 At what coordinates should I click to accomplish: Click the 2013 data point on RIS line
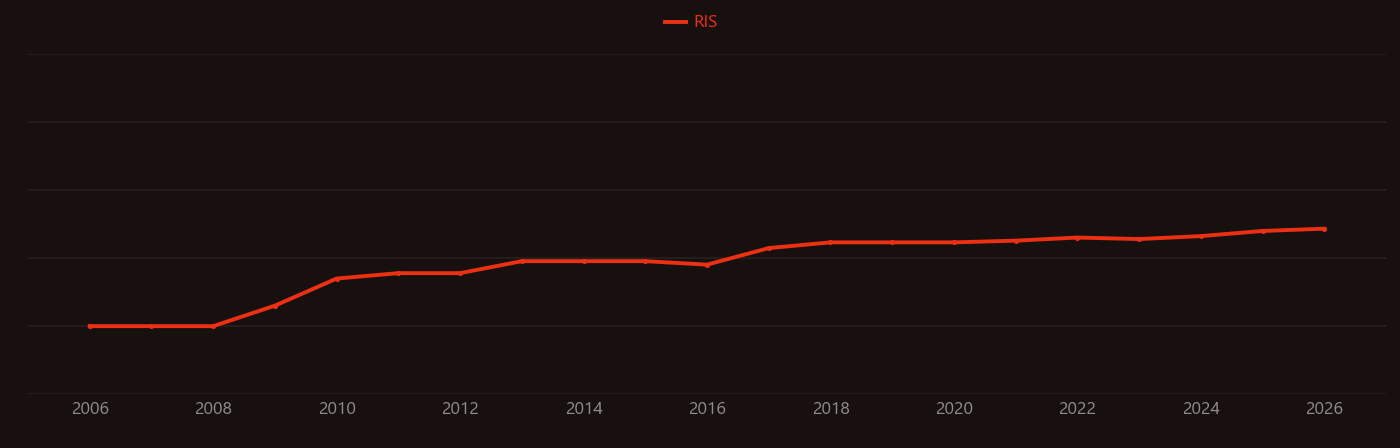tap(522, 261)
